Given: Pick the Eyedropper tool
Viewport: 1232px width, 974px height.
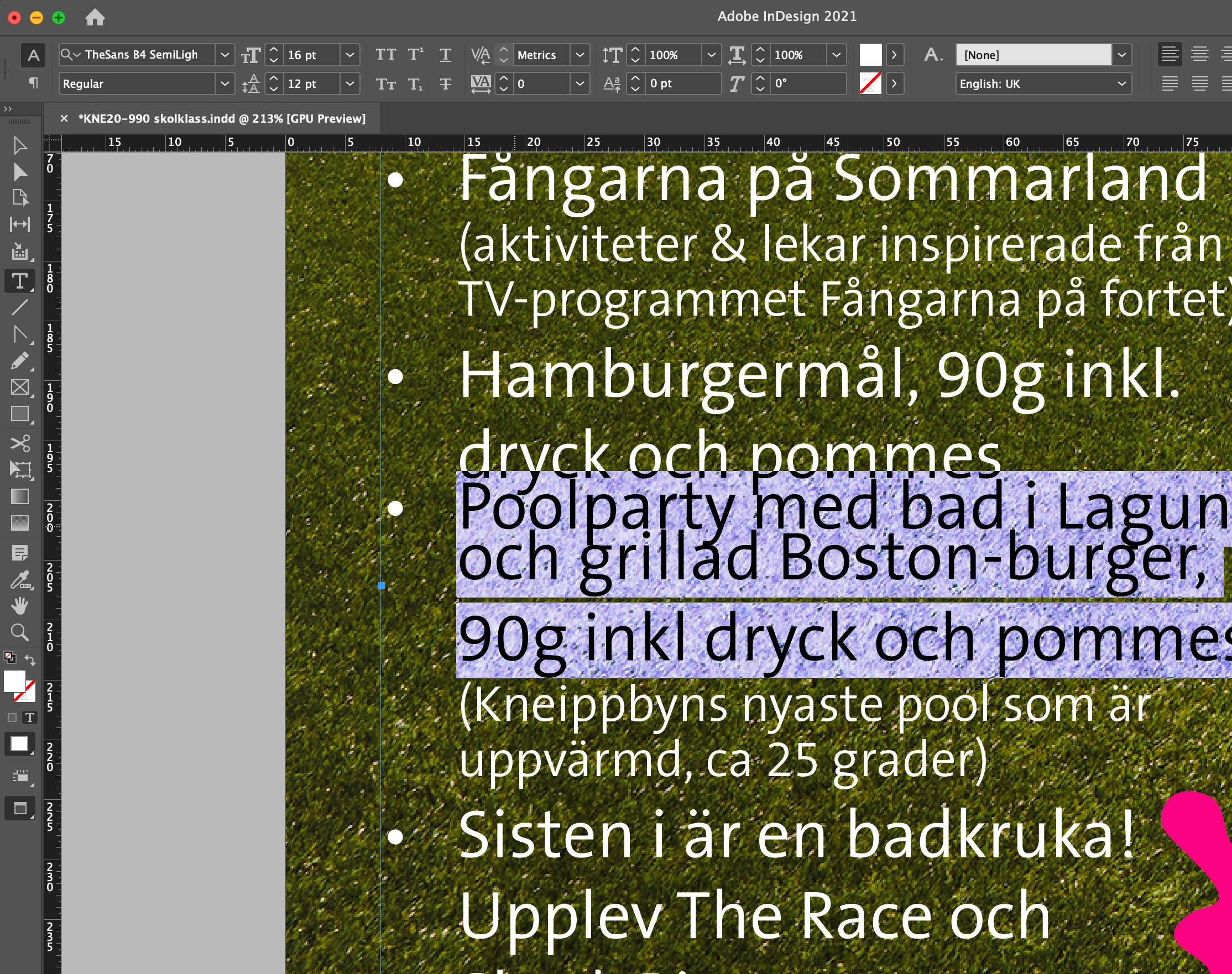Looking at the screenshot, I should tap(20, 580).
